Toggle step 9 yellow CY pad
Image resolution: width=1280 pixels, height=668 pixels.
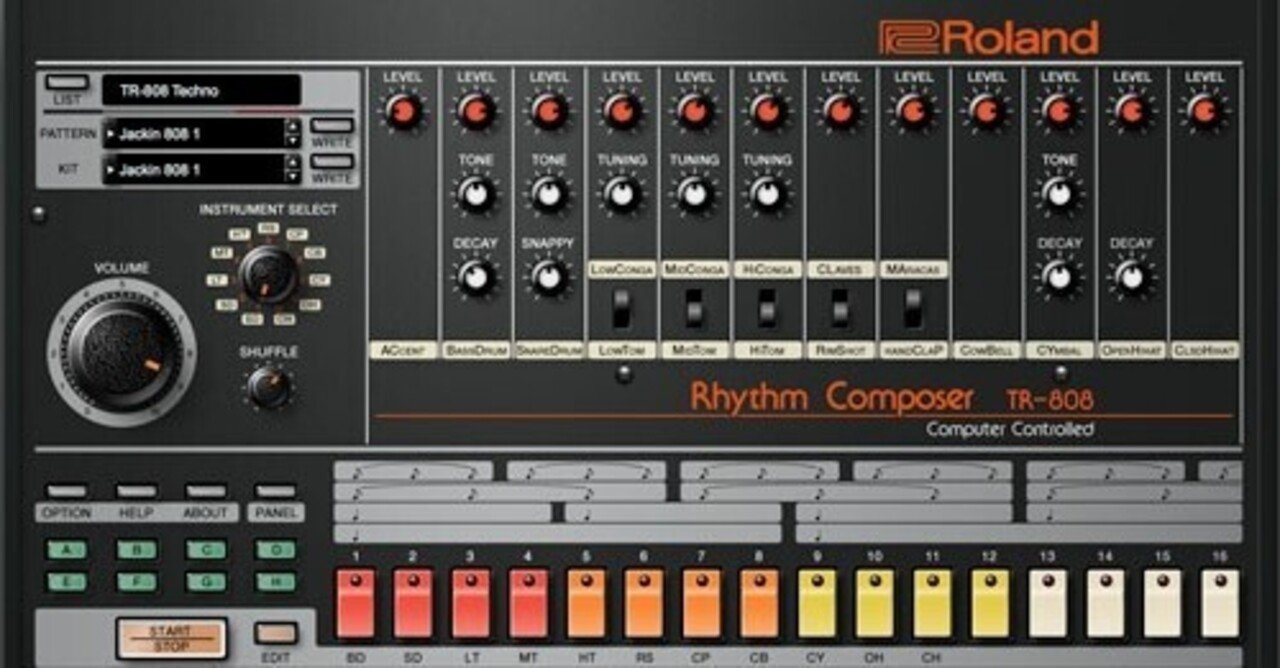coord(817,603)
